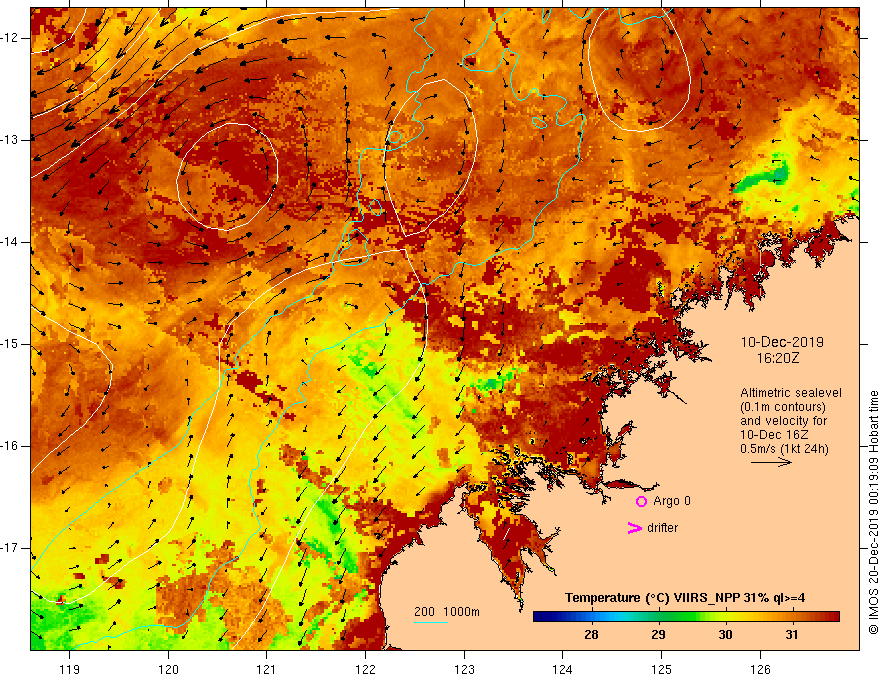Click the '200 1000m' depth label
880x680 pixels.
[447, 612]
